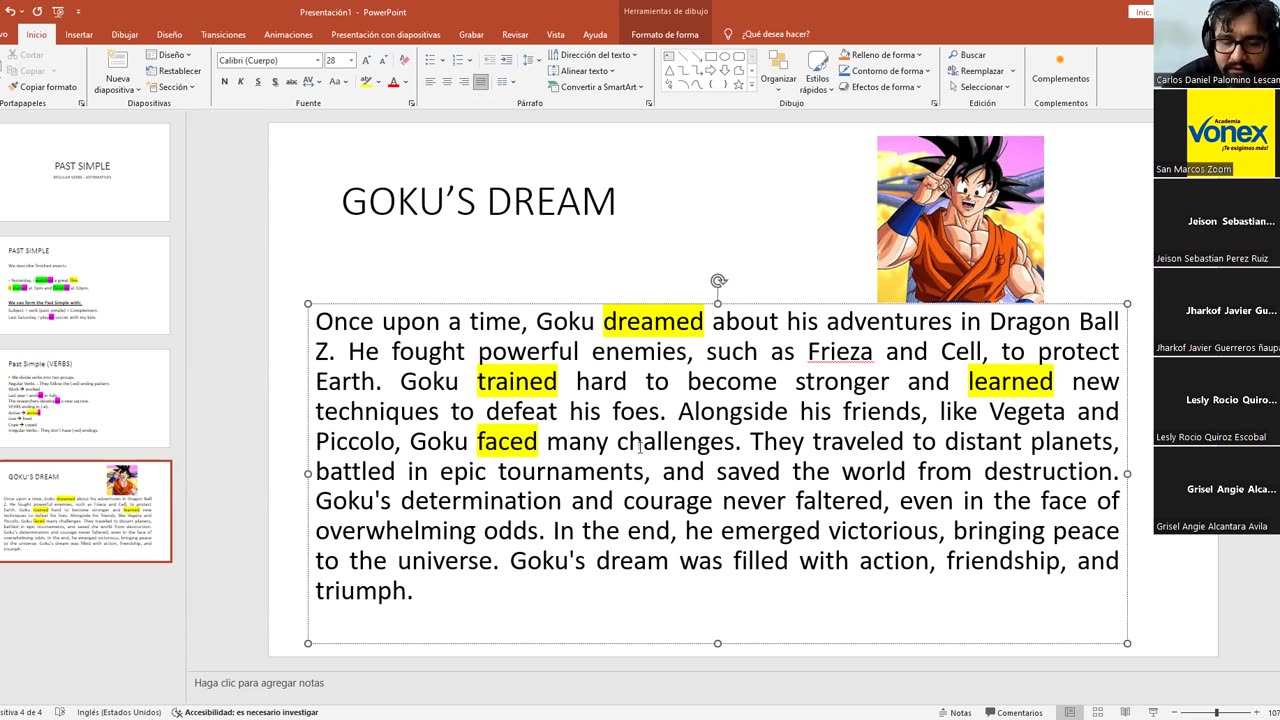Select PAST SIMPLE title slide thumbnail
This screenshot has width=1280, height=720.
84,172
